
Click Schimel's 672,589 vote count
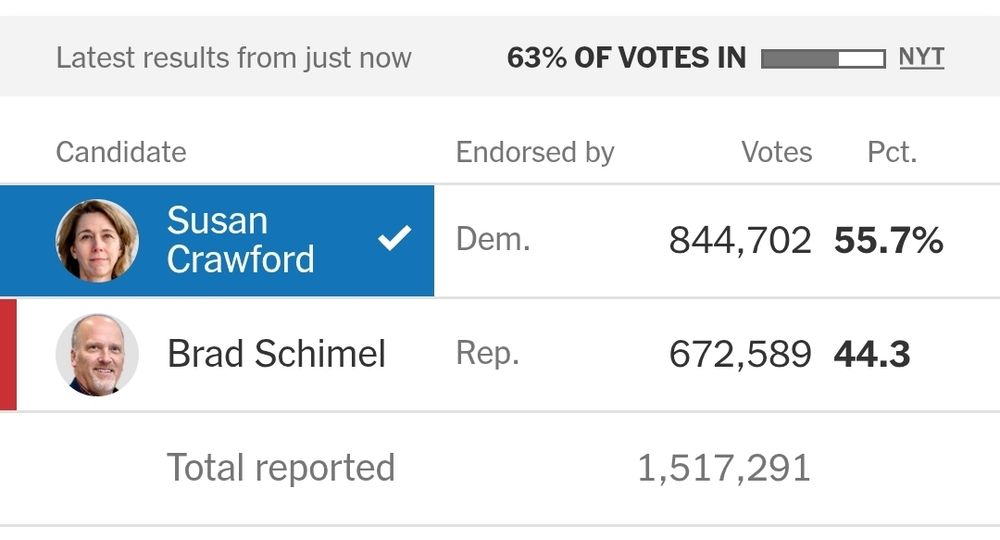(x=740, y=354)
